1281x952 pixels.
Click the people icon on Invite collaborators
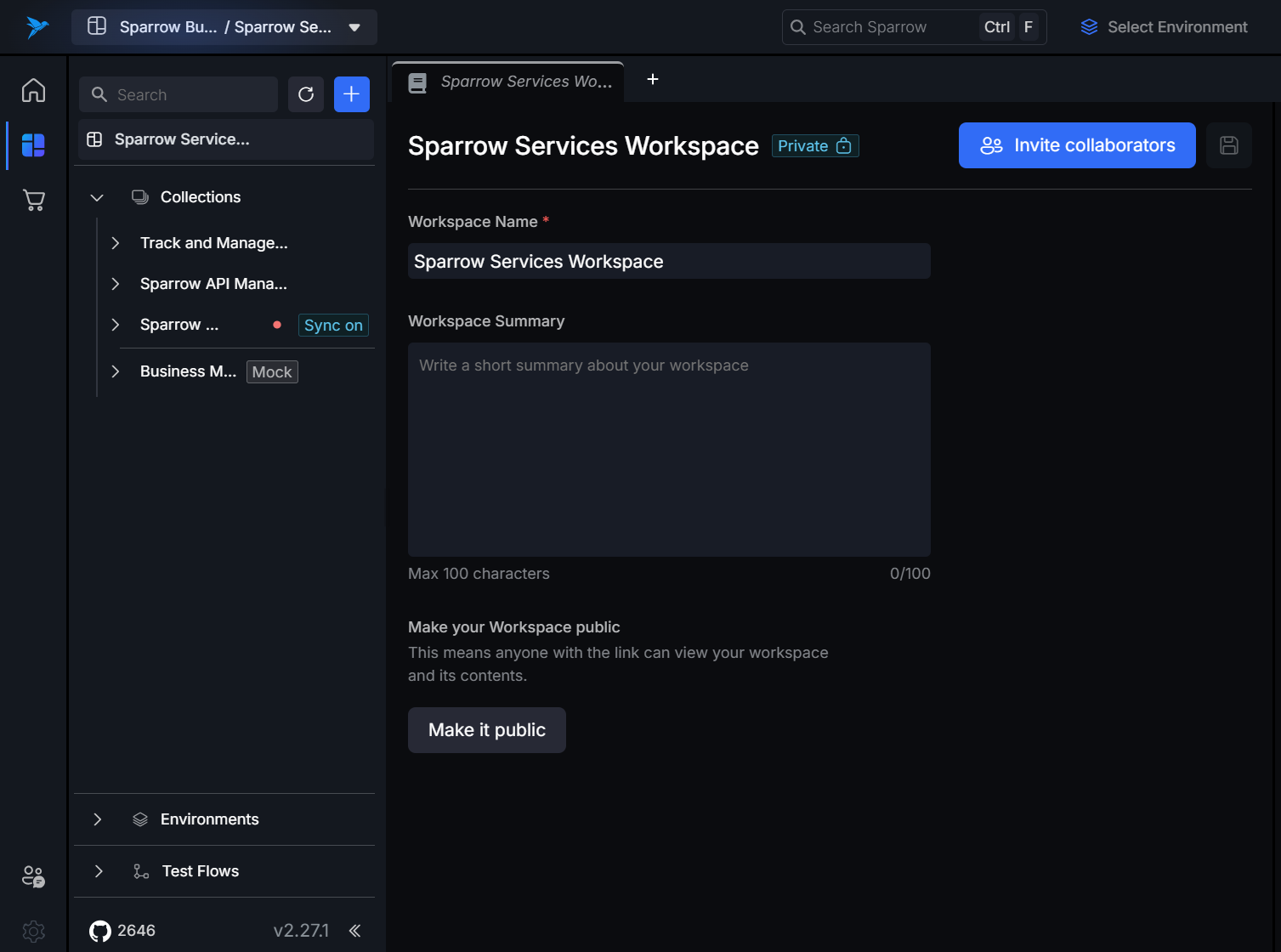tap(992, 145)
